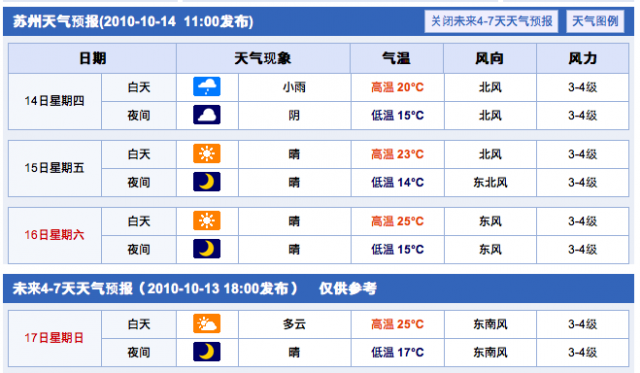
Task: Click the moon icon for 15日 night
Action: pyautogui.click(x=207, y=182)
